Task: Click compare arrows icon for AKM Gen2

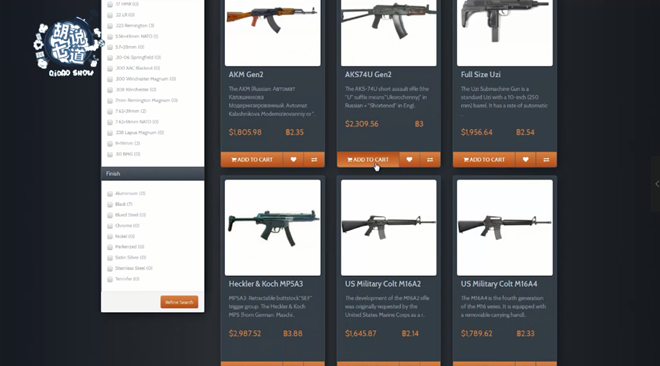Action: 314,159
